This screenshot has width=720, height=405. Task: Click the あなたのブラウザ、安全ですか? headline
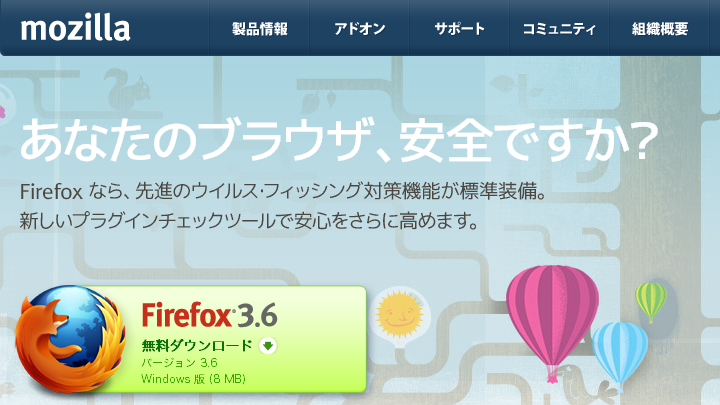click(x=338, y=139)
